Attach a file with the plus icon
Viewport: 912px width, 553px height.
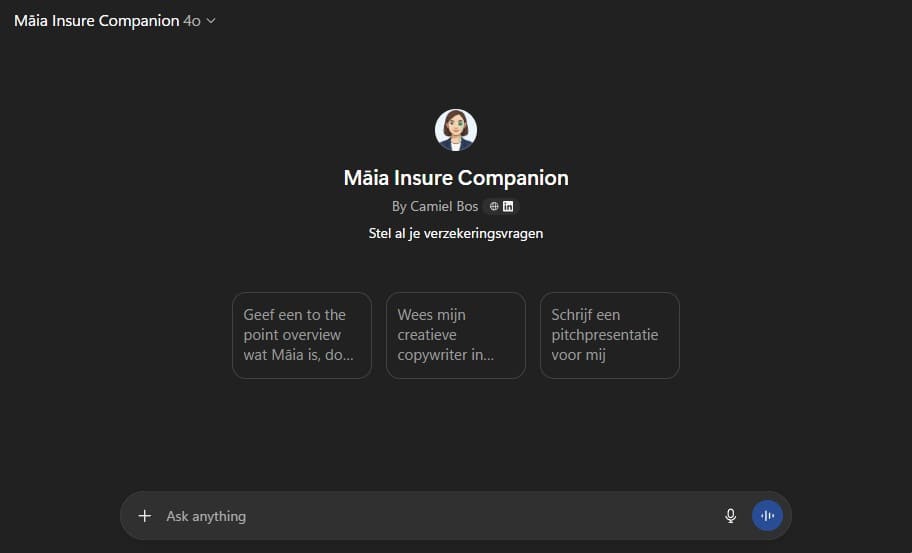point(145,516)
